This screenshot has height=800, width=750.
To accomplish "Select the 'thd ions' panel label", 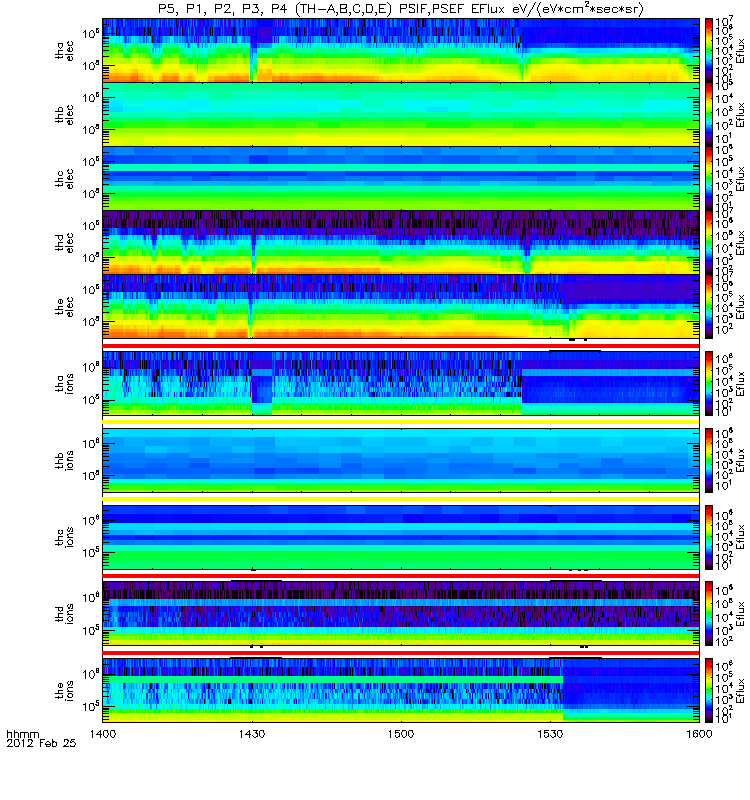I will tap(64, 613).
